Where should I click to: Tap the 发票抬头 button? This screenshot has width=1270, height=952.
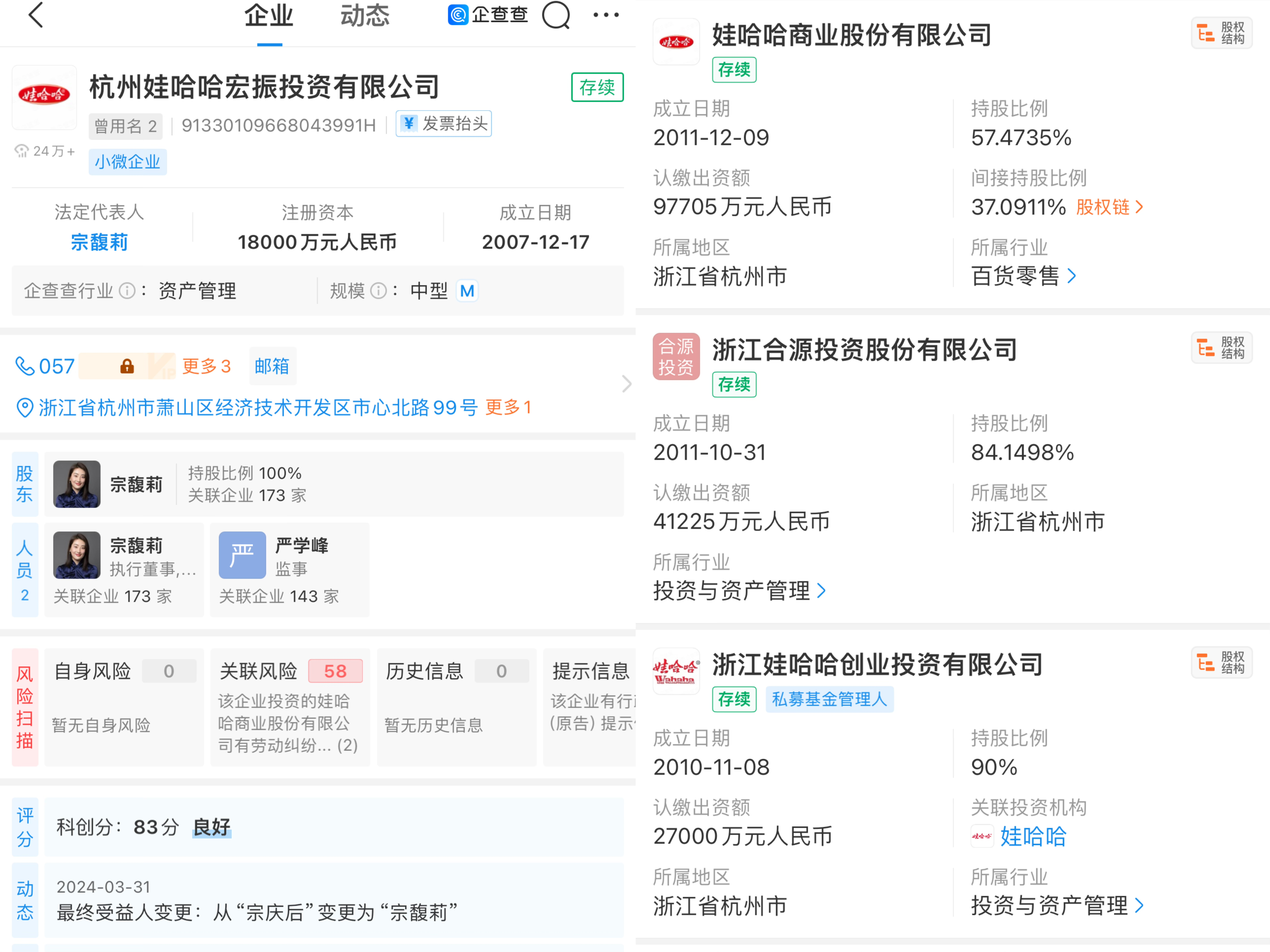click(444, 124)
